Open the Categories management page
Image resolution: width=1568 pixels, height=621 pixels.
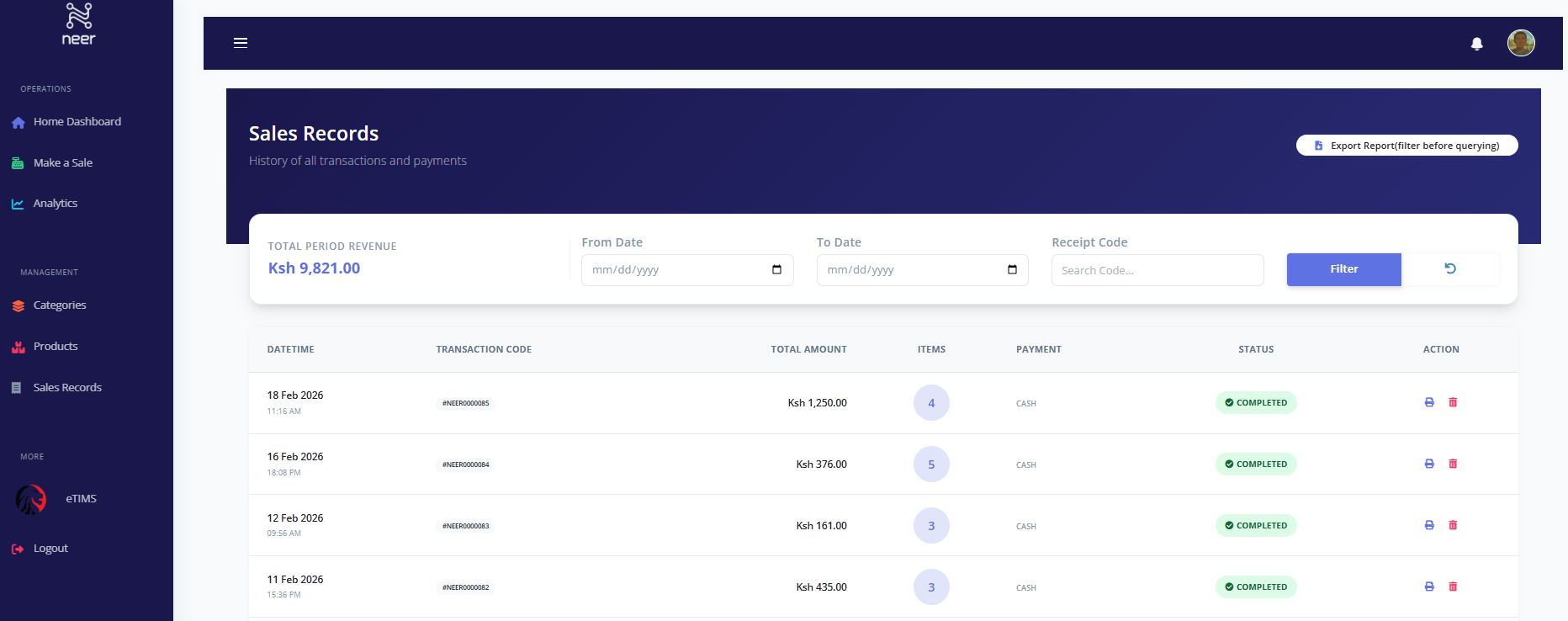click(x=59, y=305)
